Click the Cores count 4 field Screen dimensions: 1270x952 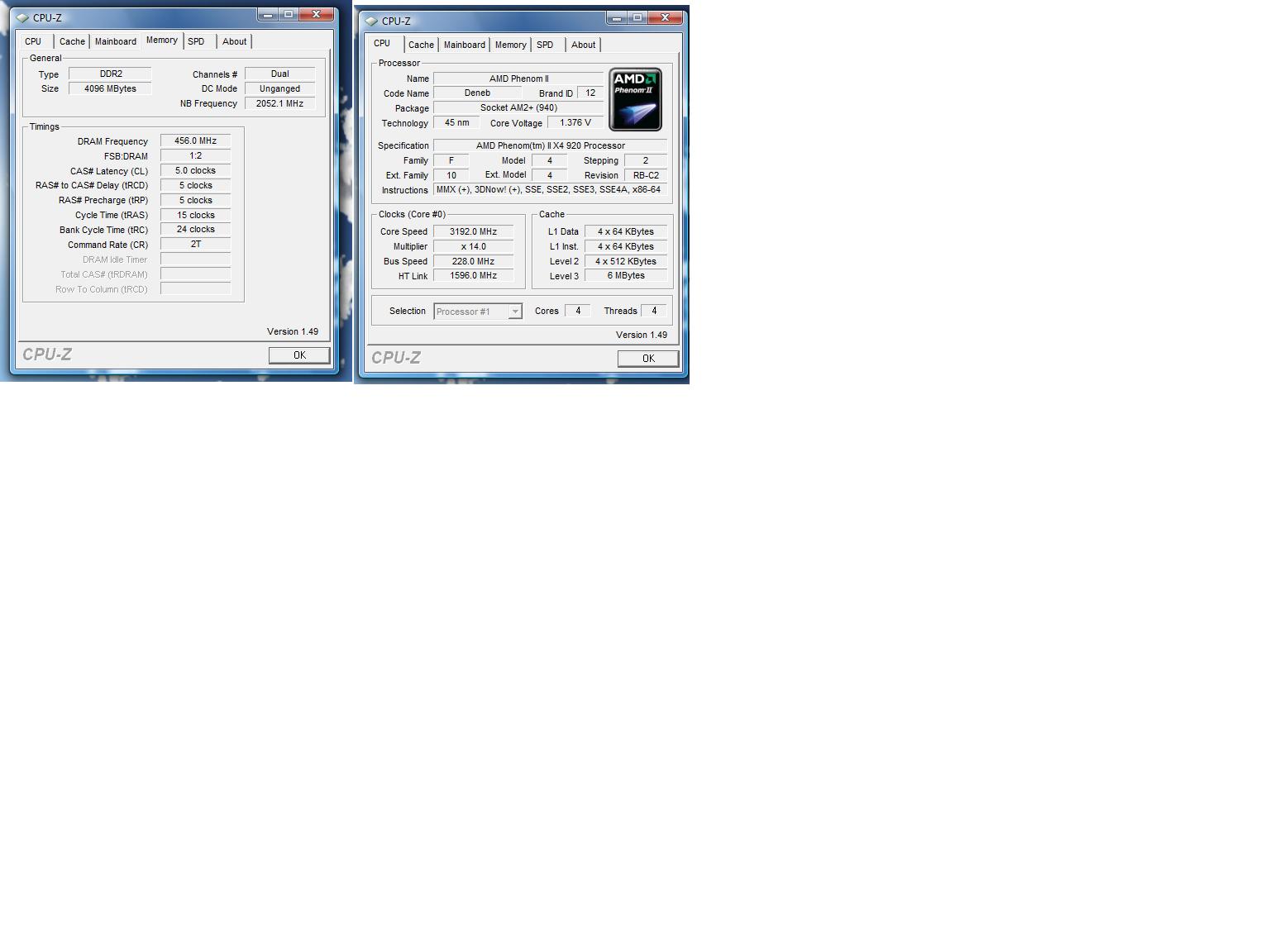578,311
